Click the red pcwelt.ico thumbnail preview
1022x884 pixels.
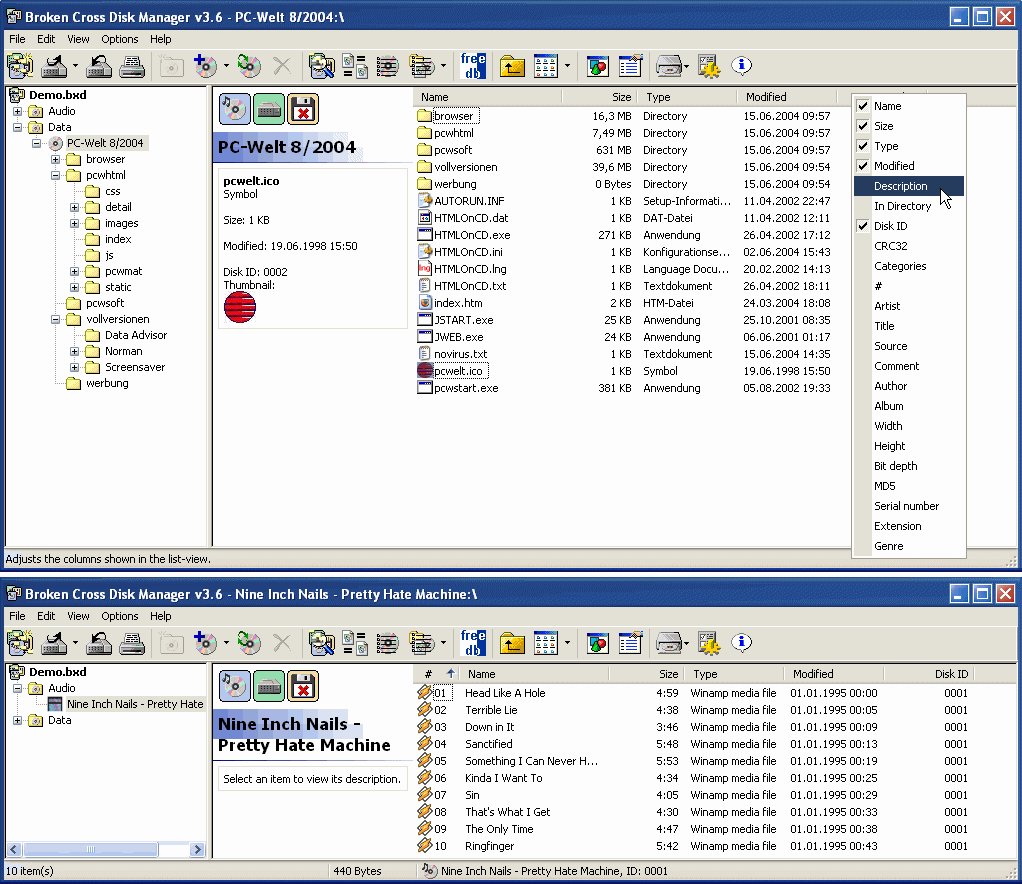(240, 308)
